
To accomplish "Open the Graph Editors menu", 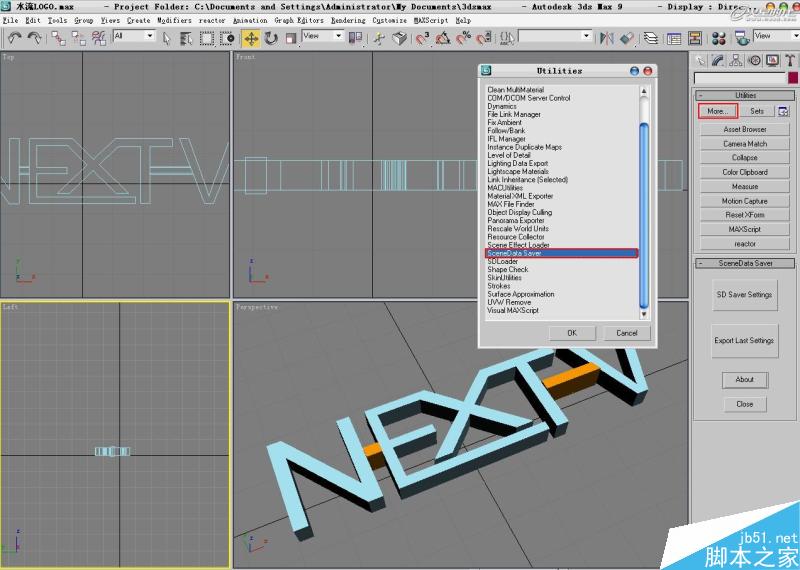I will tap(299, 20).
